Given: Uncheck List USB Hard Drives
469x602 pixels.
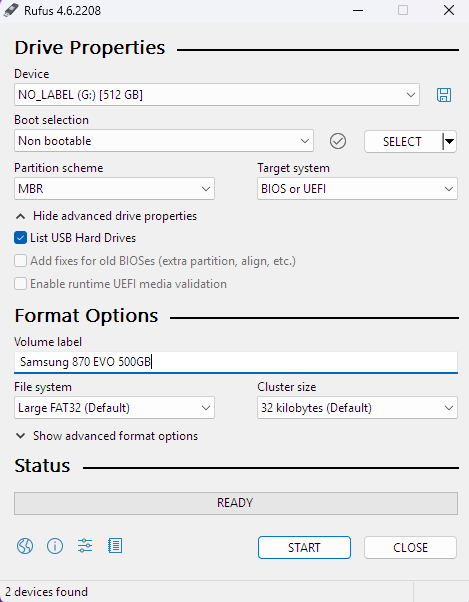Looking at the screenshot, I should (x=20, y=238).
